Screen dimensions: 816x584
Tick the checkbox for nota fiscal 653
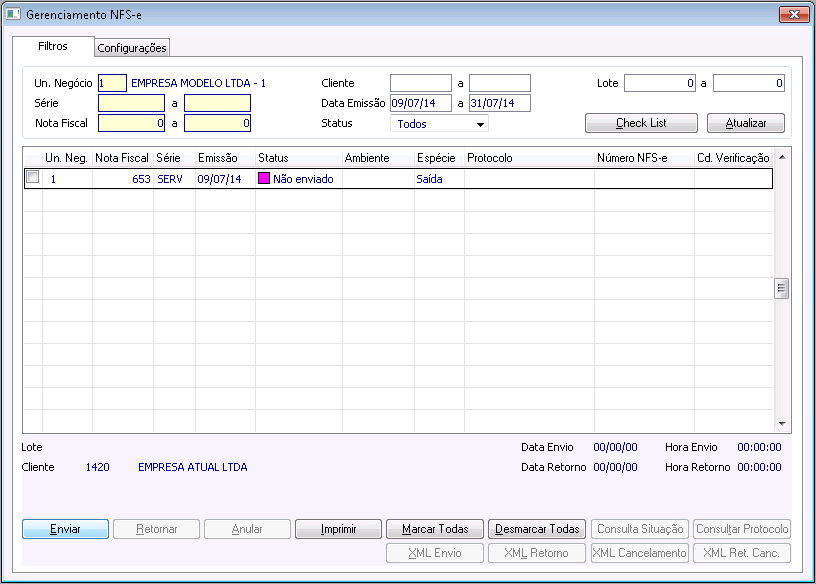(x=32, y=176)
